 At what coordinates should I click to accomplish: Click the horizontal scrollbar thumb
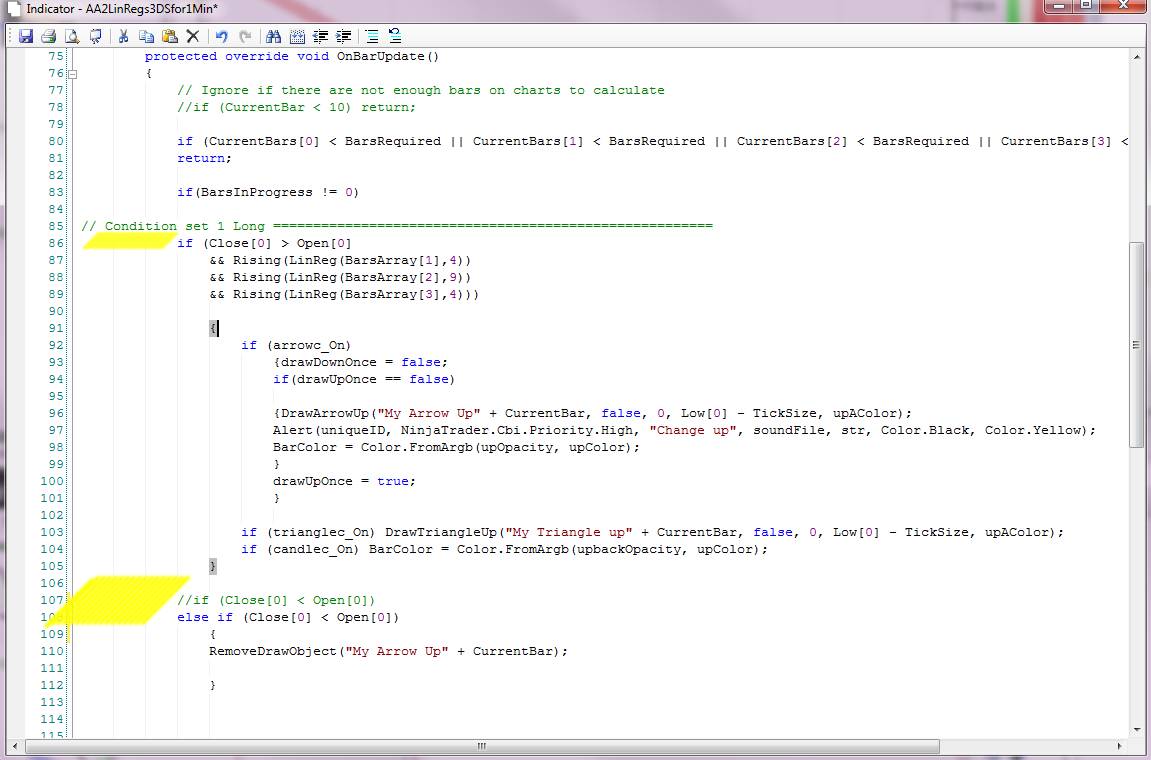(482, 746)
